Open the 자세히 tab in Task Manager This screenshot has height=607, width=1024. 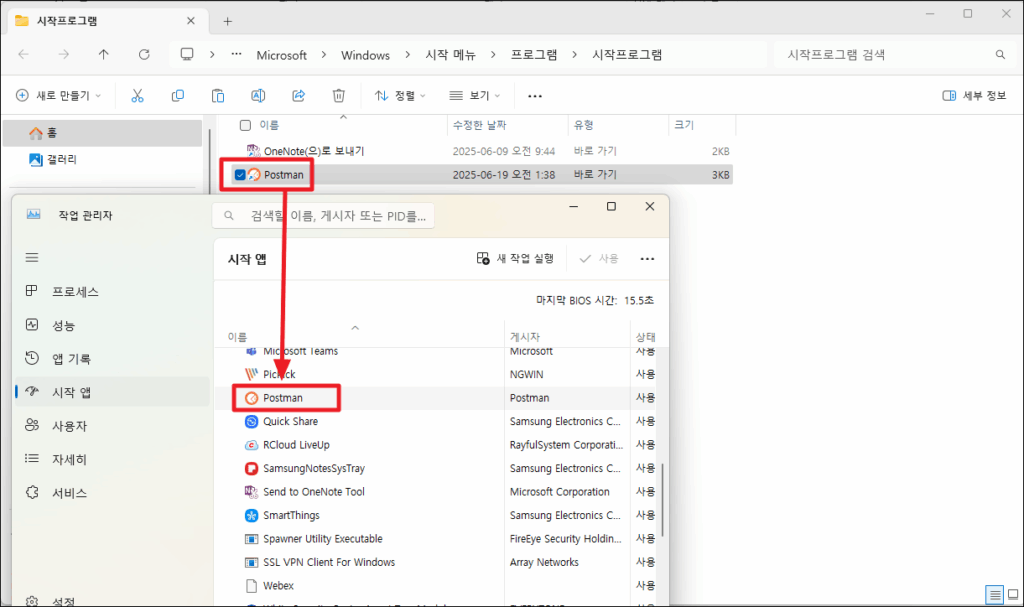click(x=112, y=459)
